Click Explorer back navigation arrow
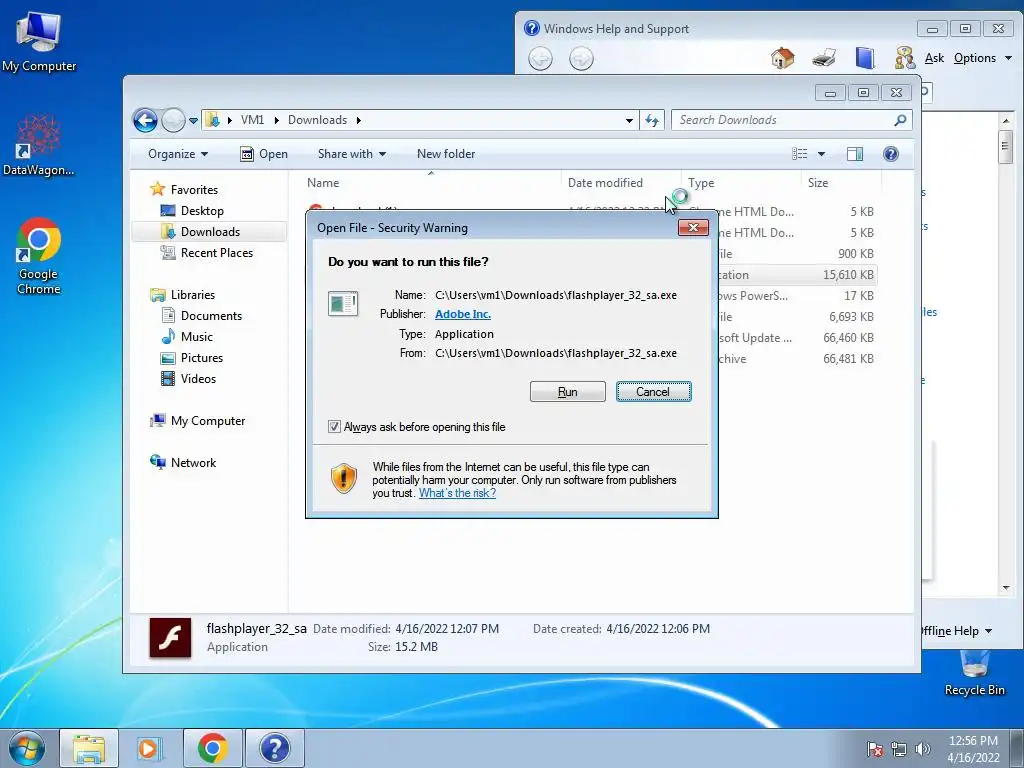The width and height of the screenshot is (1024, 768). pos(145,120)
